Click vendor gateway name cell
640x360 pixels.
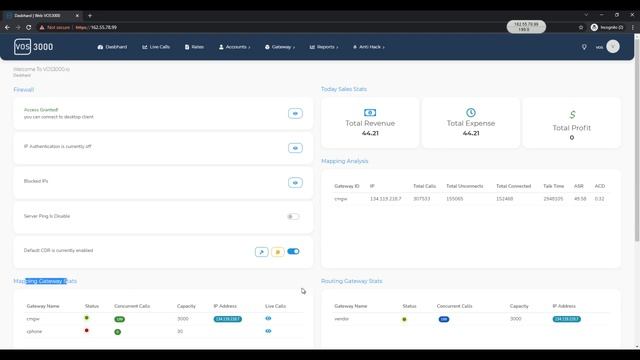(x=342, y=319)
